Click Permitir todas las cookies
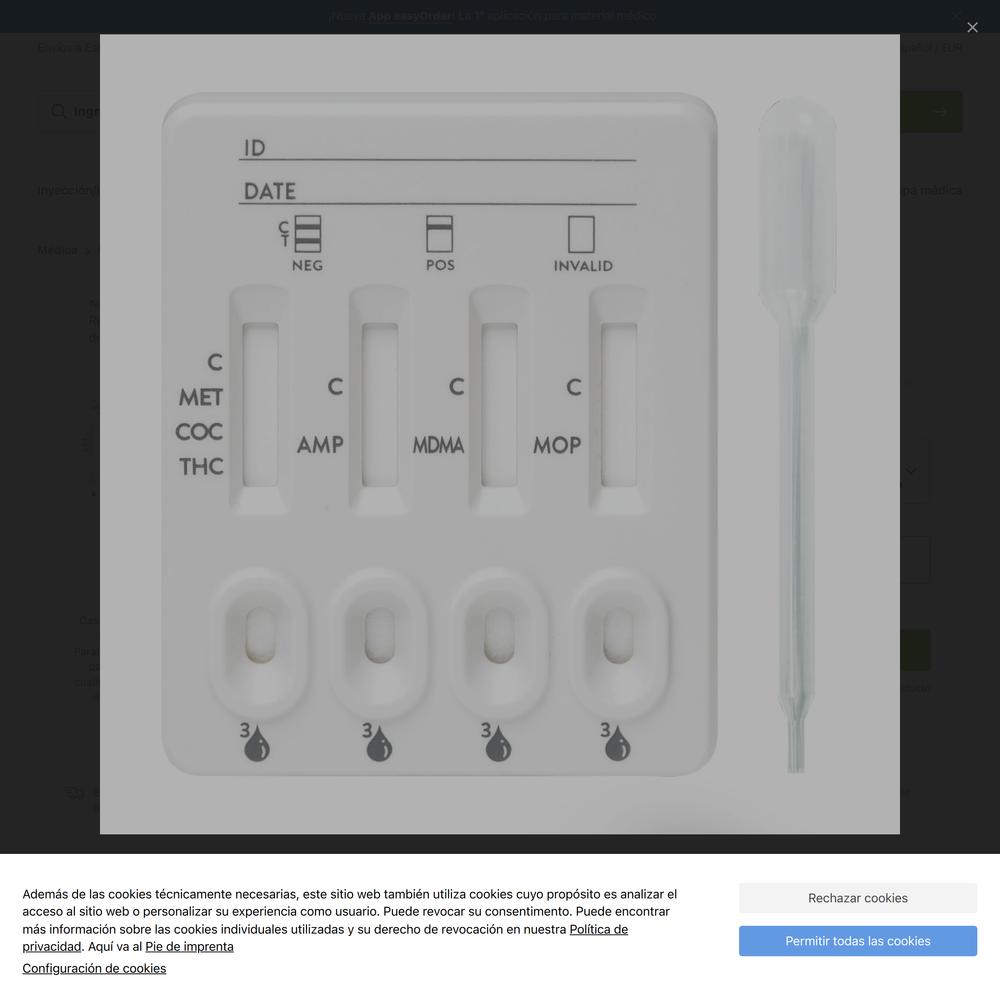Screen dimensions: 1000x1000 (858, 941)
